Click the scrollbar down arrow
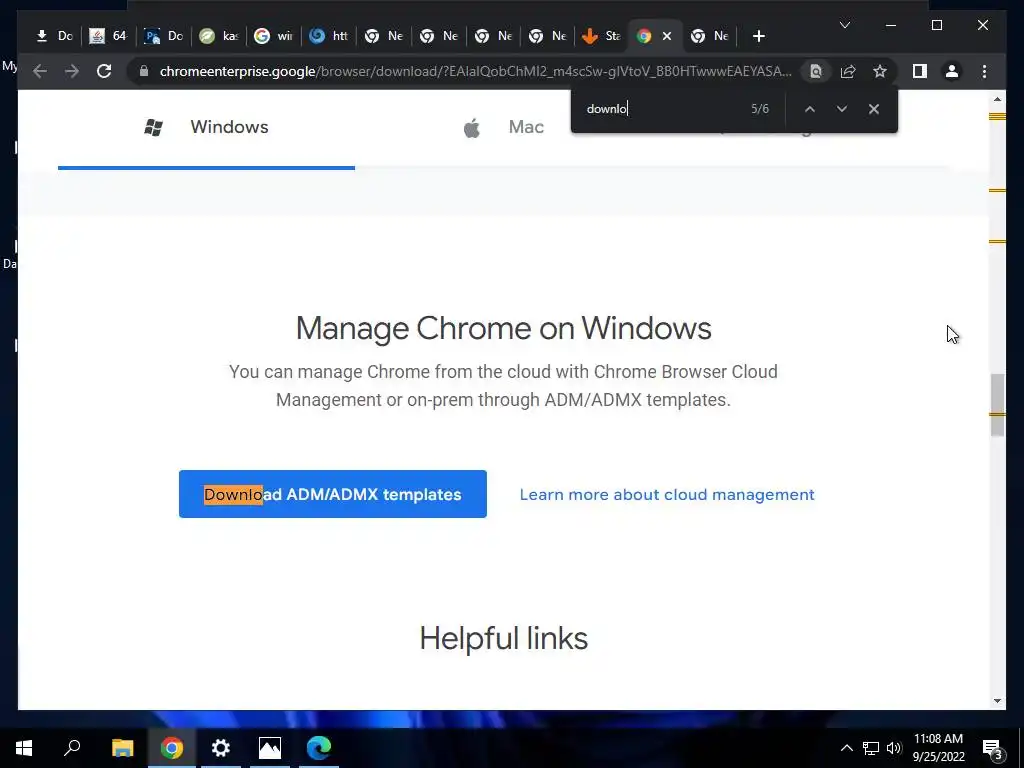Viewport: 1024px width, 768px height. coord(997,701)
